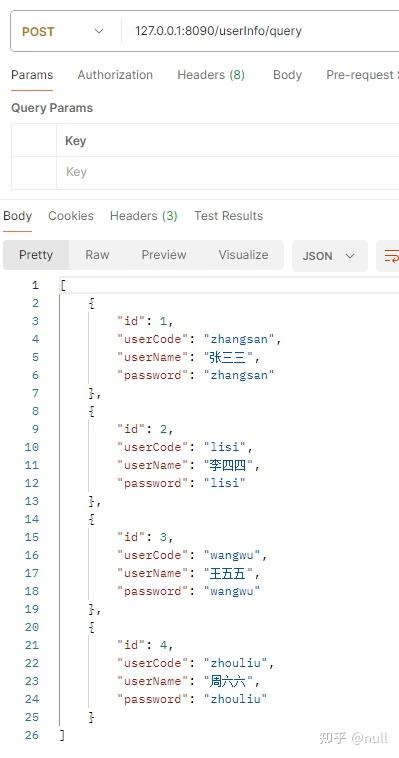Click the empty Key parameter field
The width and height of the screenshot is (399, 758).
[x=227, y=173]
